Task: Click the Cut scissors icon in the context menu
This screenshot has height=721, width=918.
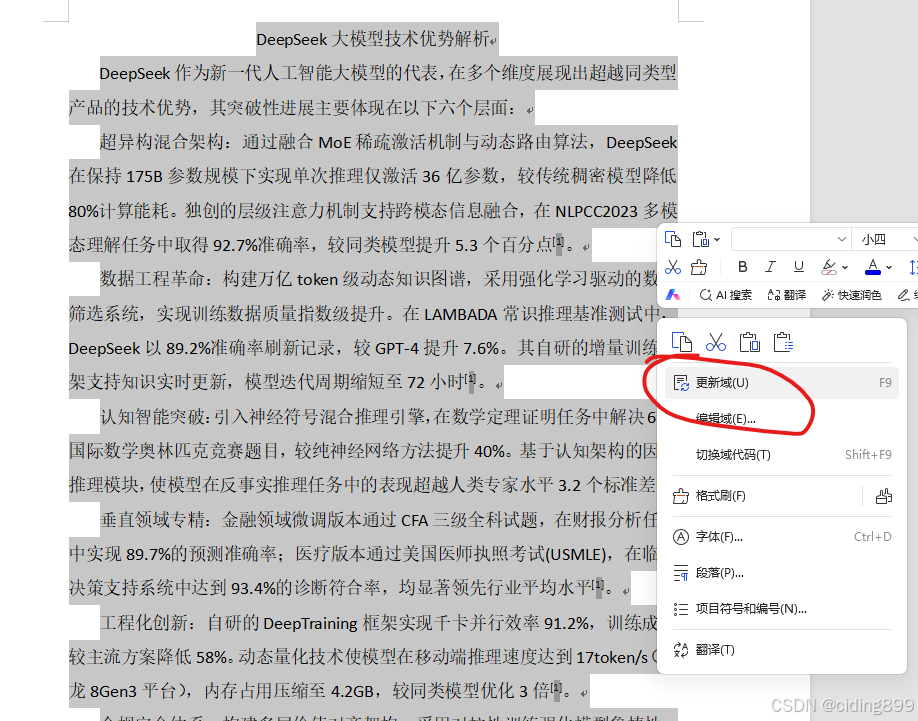Action: click(x=715, y=342)
